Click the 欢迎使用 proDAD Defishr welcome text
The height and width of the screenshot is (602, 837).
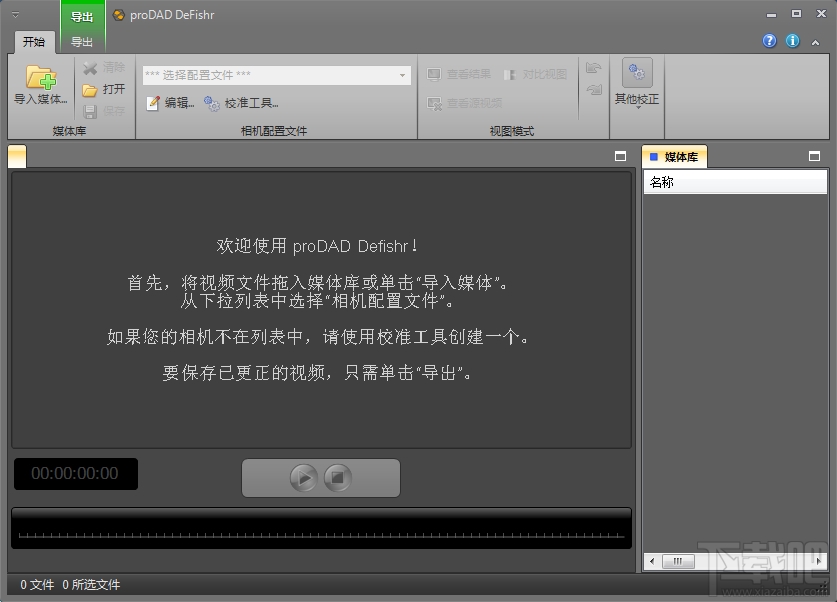[x=317, y=246]
